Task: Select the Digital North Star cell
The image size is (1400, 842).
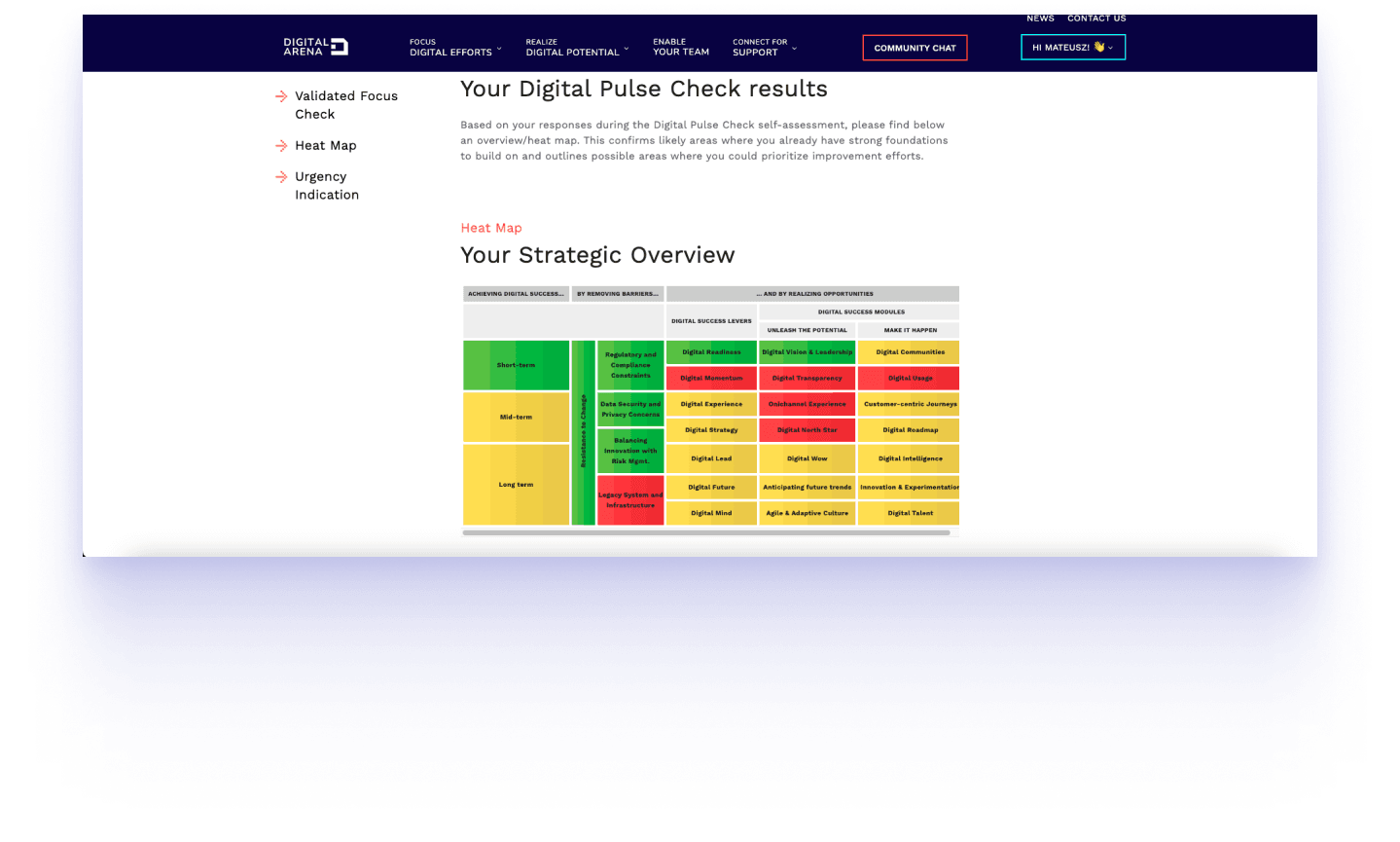Action: 807,430
